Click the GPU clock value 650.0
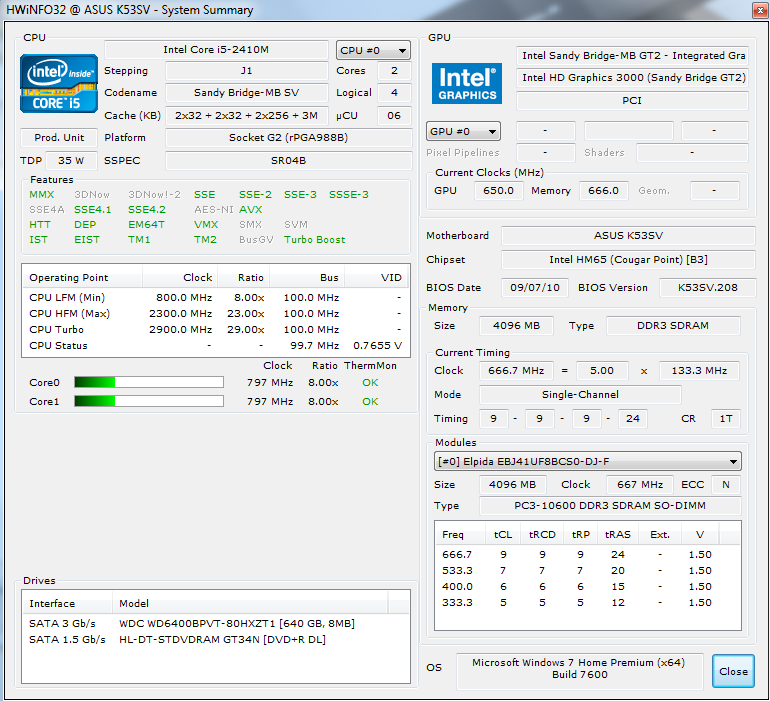The image size is (770, 701). click(498, 191)
